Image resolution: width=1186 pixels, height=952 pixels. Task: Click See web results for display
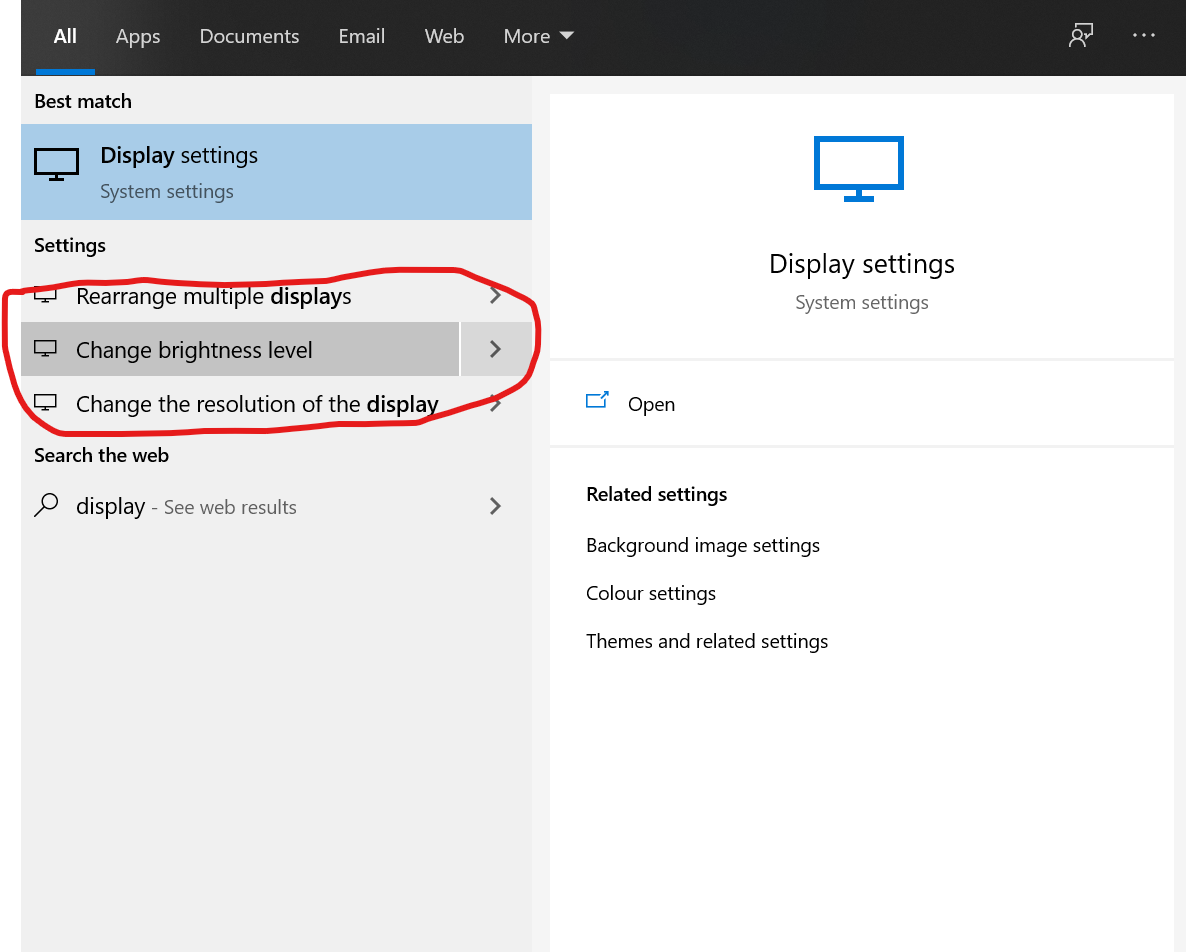(185, 506)
